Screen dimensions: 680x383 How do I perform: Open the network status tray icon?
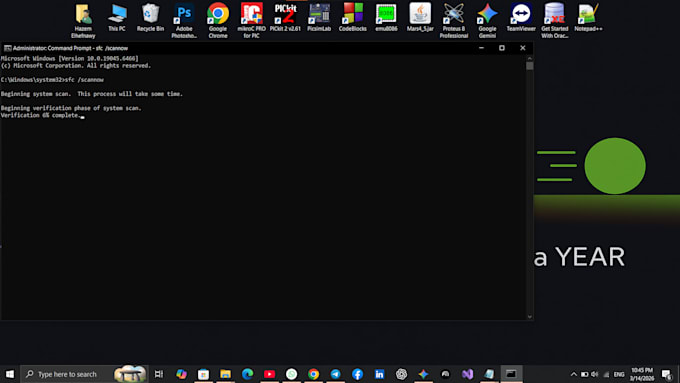[x=606, y=374]
